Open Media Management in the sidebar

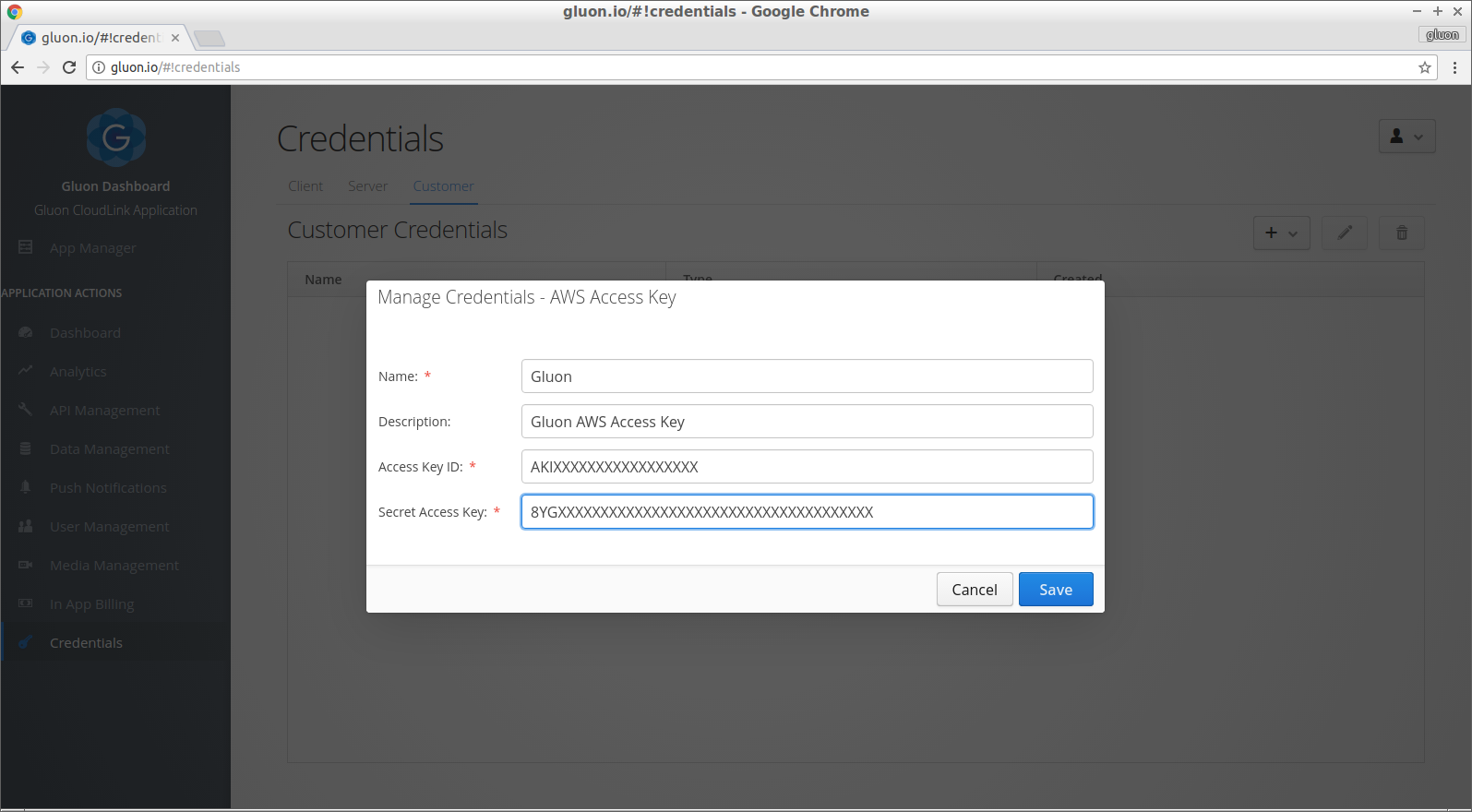114,566
